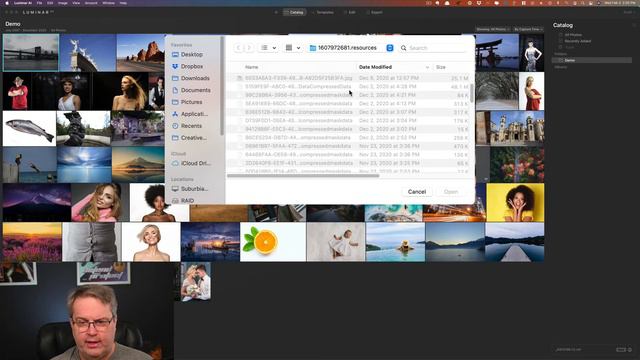
Task: Select the fish photo thumbnail
Action: (x=29, y=129)
